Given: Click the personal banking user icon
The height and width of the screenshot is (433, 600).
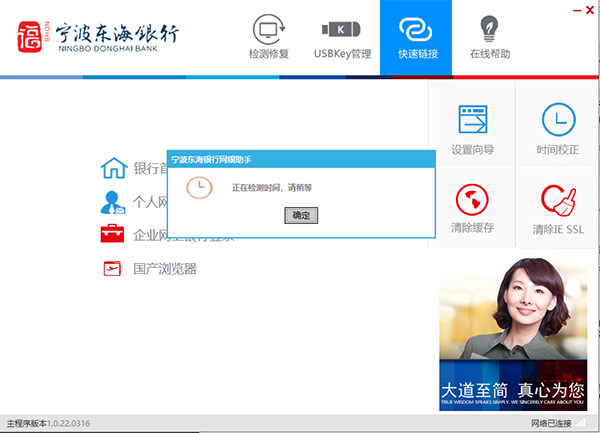Looking at the screenshot, I should (x=113, y=202).
